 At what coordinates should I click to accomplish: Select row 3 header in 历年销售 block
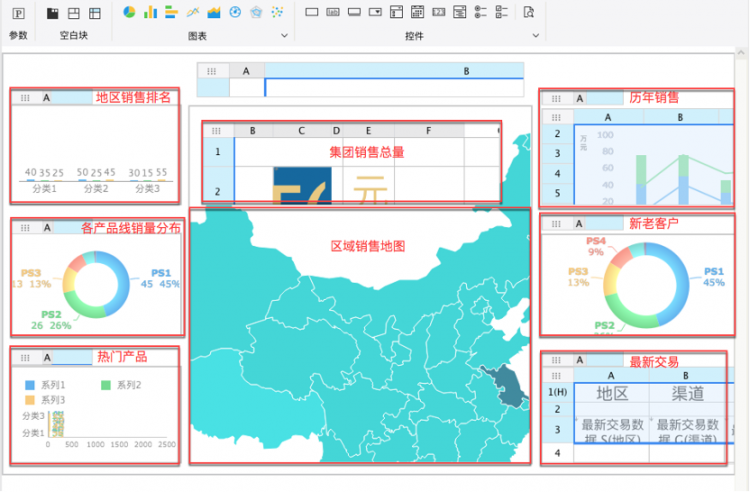557,153
